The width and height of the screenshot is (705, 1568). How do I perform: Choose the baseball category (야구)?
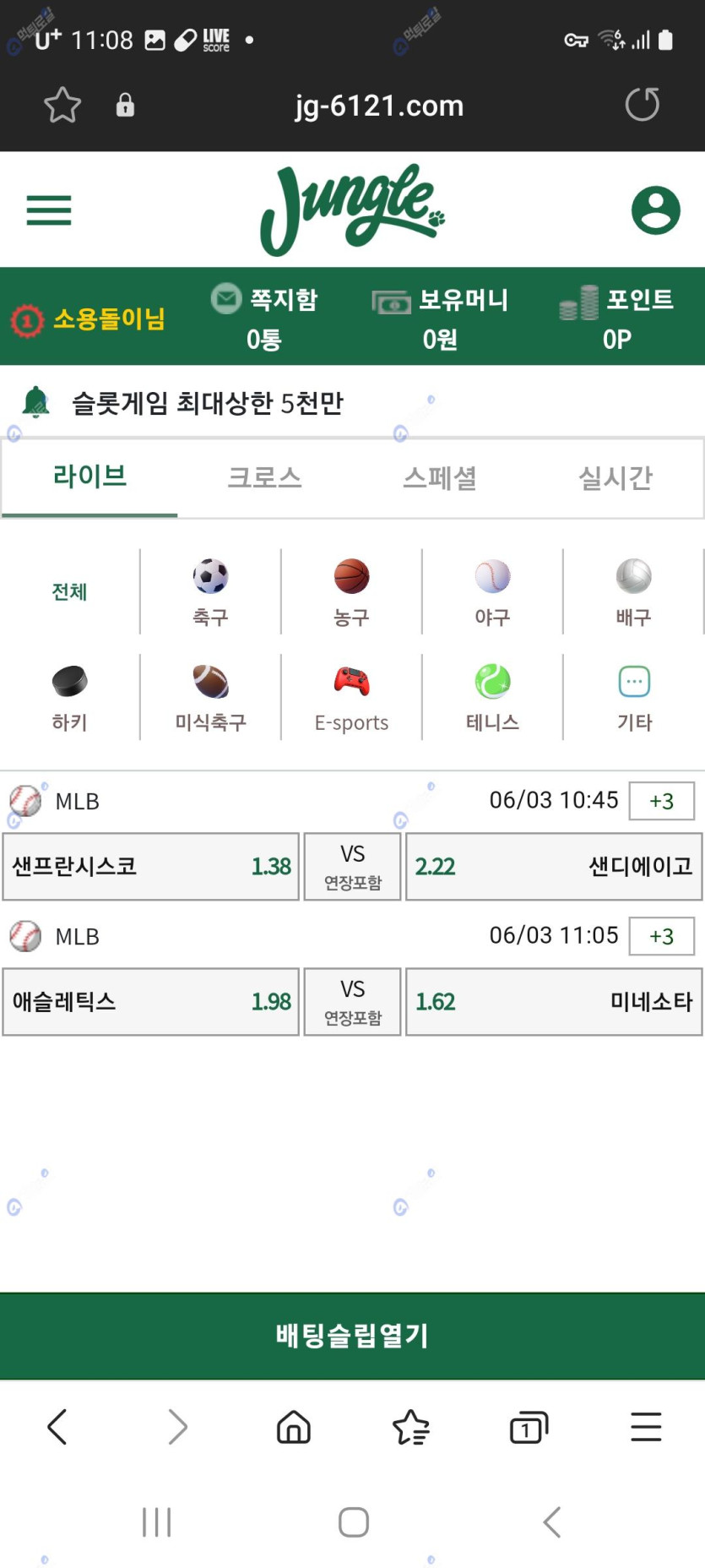coord(492,591)
